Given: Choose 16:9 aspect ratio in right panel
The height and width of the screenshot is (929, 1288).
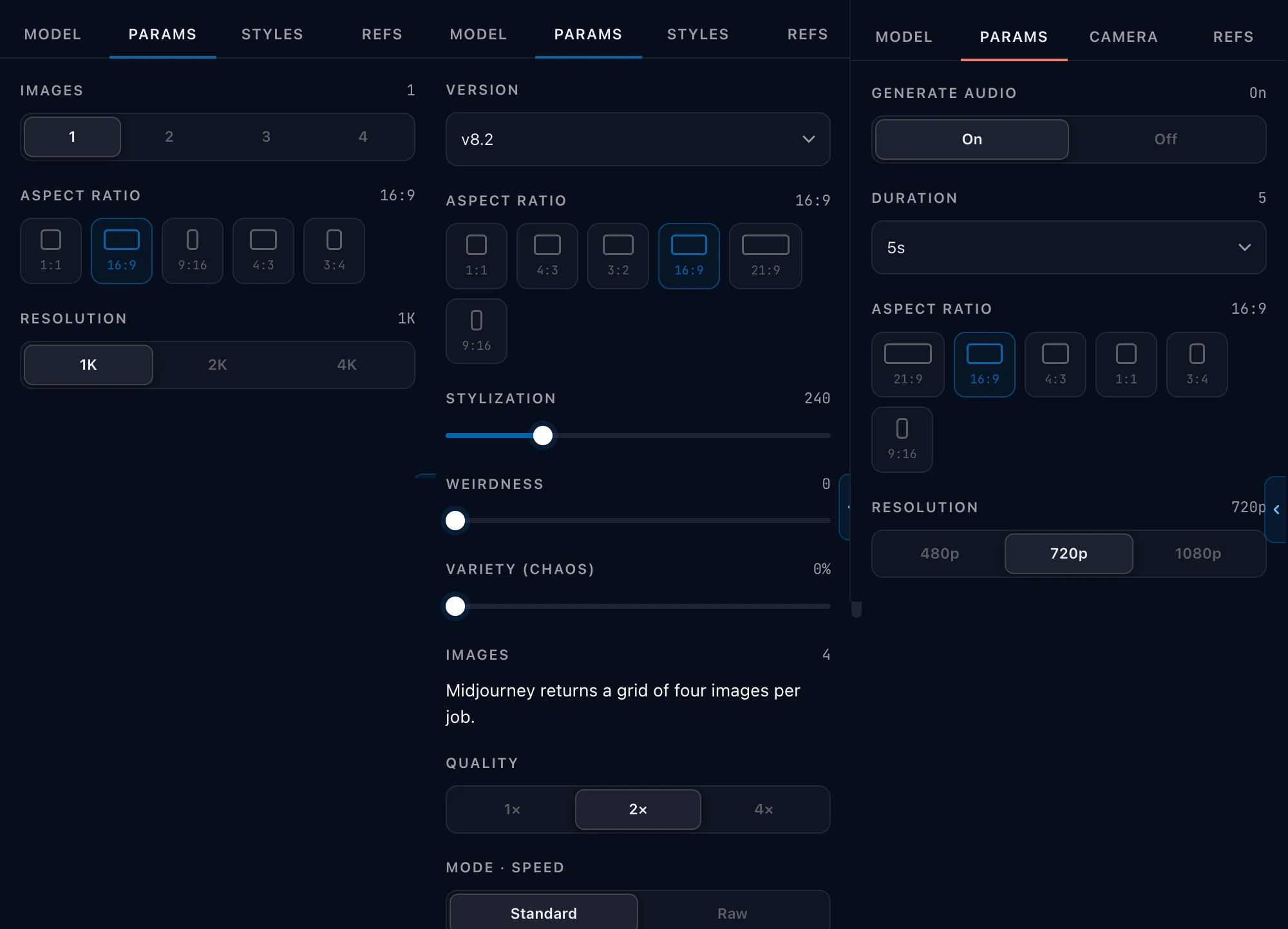Looking at the screenshot, I should [x=985, y=365].
